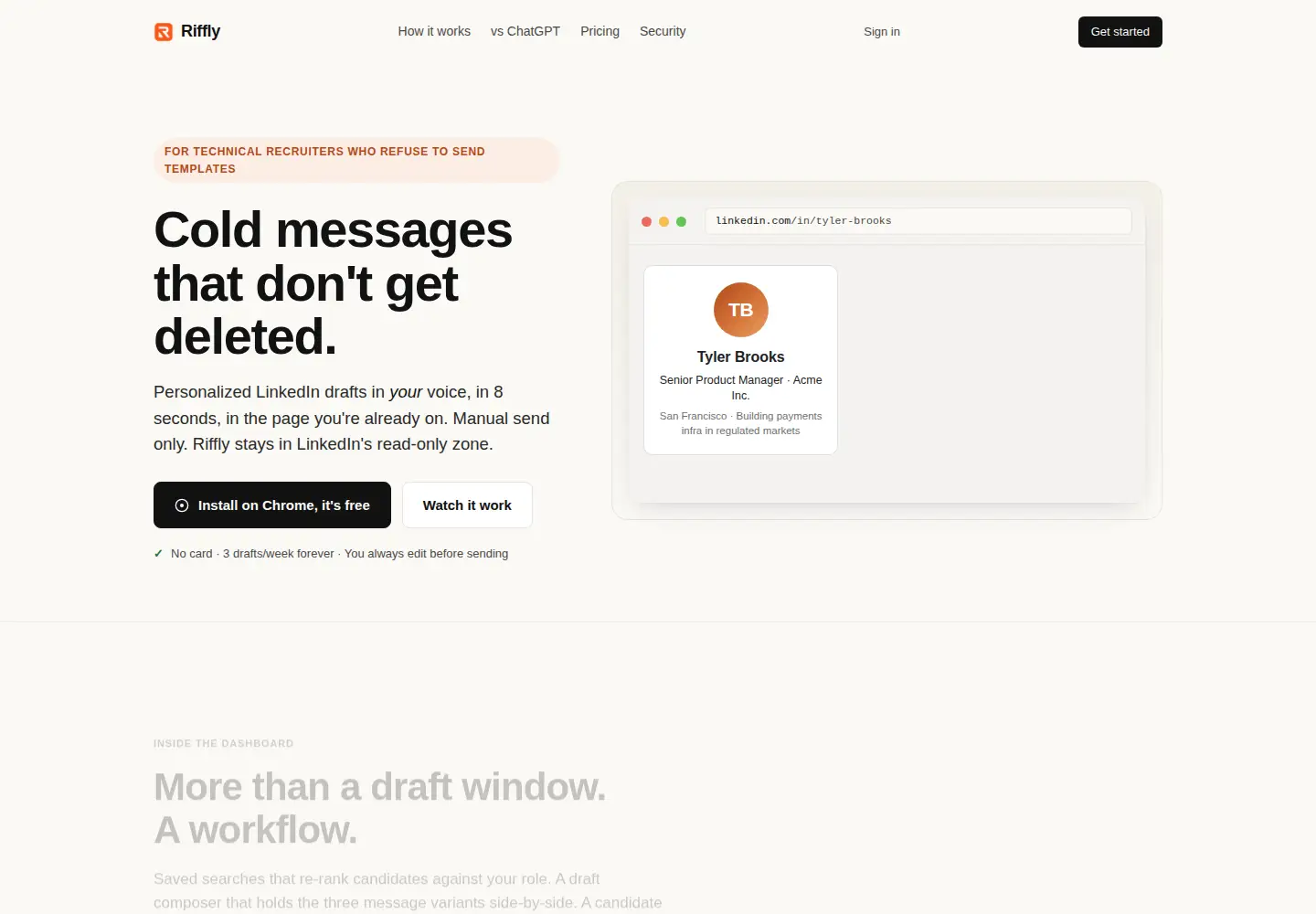The width and height of the screenshot is (1316, 914).
Task: Click the Riffly brand name
Action: 200,31
